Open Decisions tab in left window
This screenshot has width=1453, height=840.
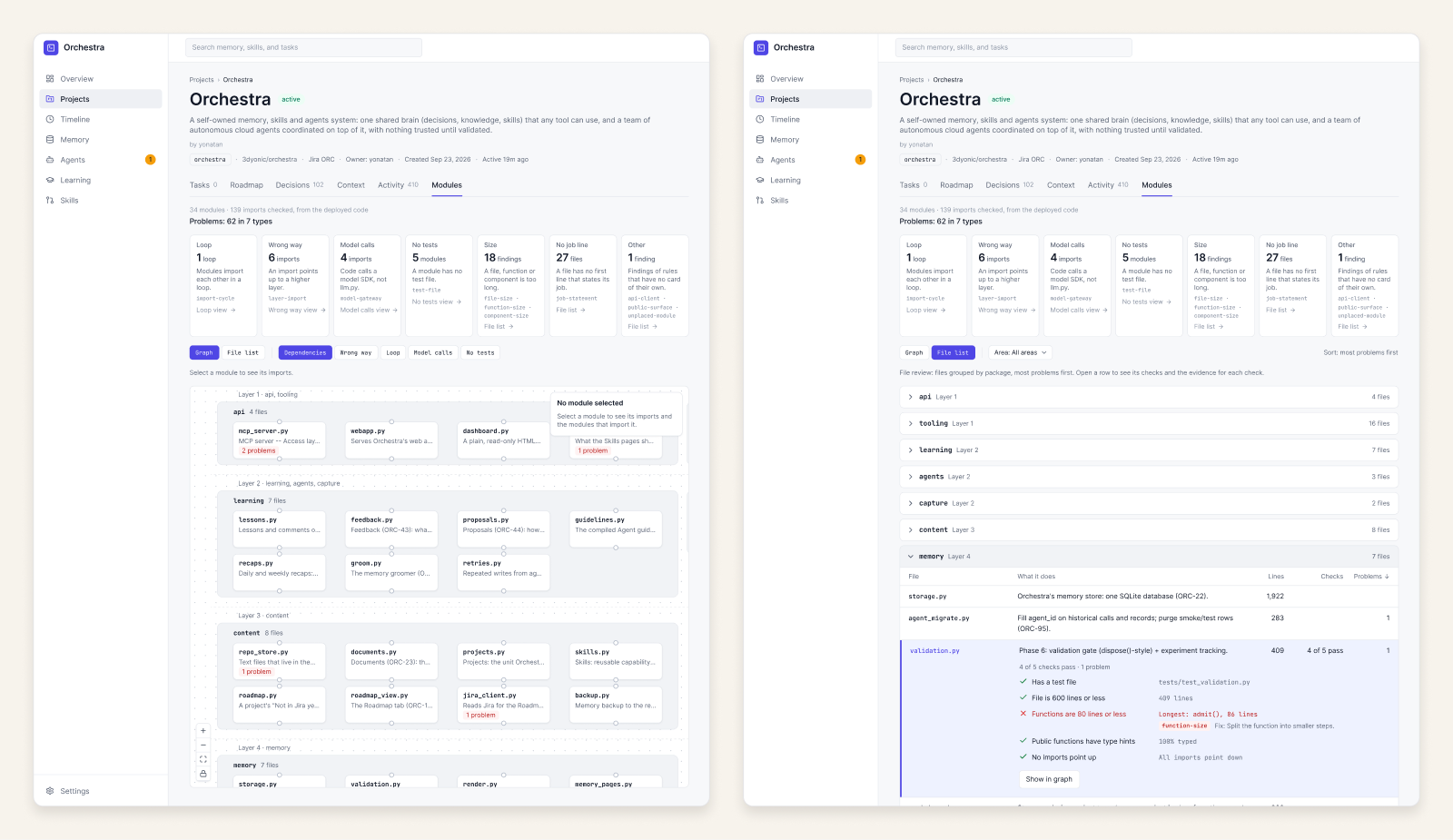[x=300, y=185]
